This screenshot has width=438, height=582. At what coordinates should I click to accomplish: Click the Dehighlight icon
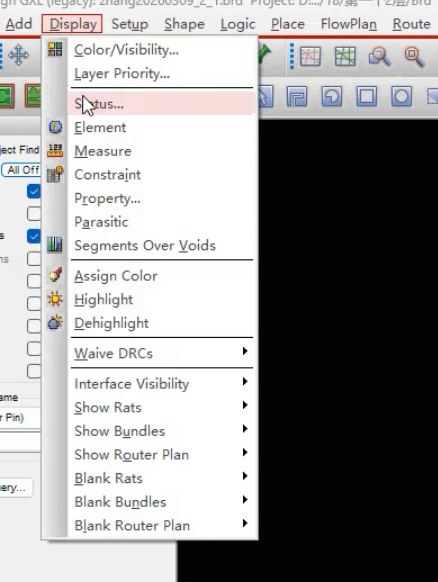pos(55,322)
